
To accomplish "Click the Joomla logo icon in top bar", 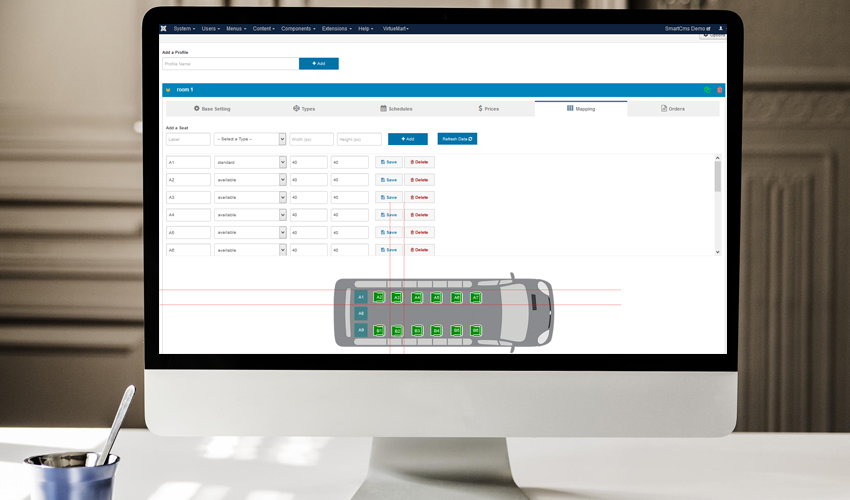I will click(x=163, y=29).
